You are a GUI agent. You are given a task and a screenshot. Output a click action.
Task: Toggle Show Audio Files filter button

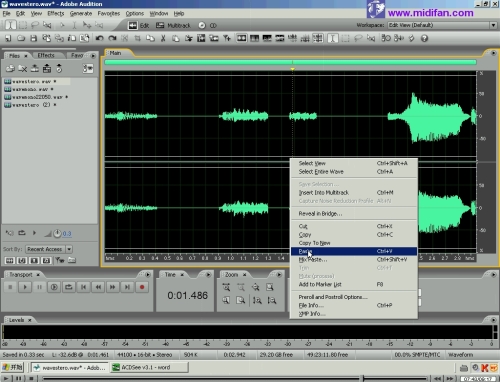pos(10,260)
